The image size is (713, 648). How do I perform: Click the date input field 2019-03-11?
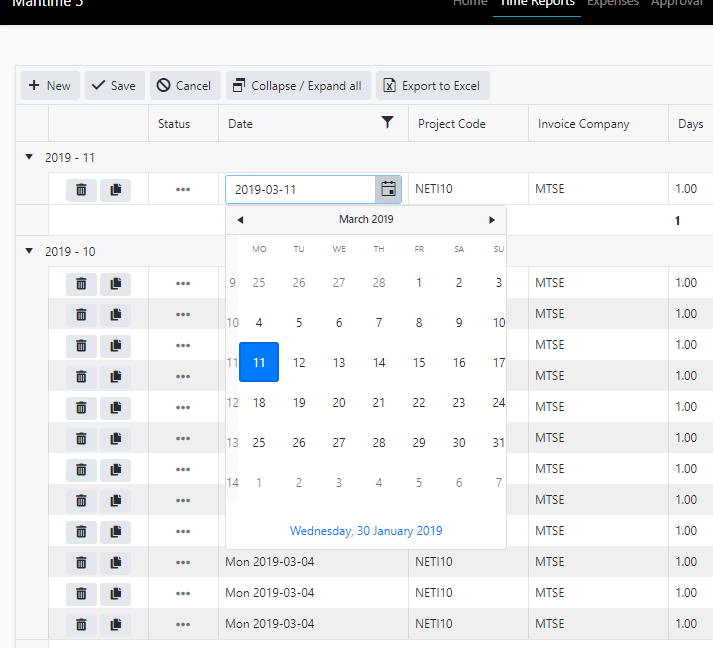[x=301, y=190]
